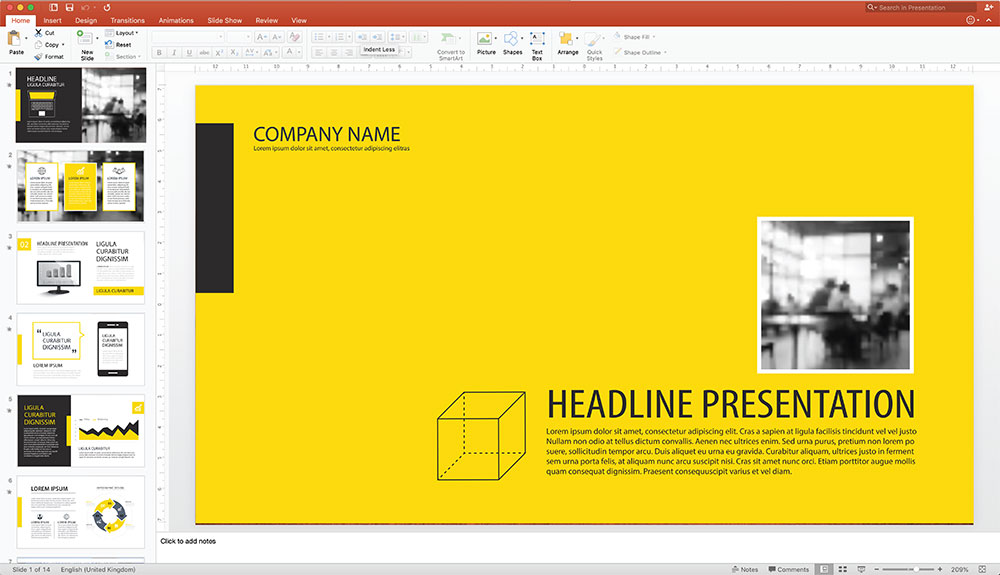The width and height of the screenshot is (1000, 575).
Task: Adjust the zoom slider handle
Action: [x=916, y=569]
